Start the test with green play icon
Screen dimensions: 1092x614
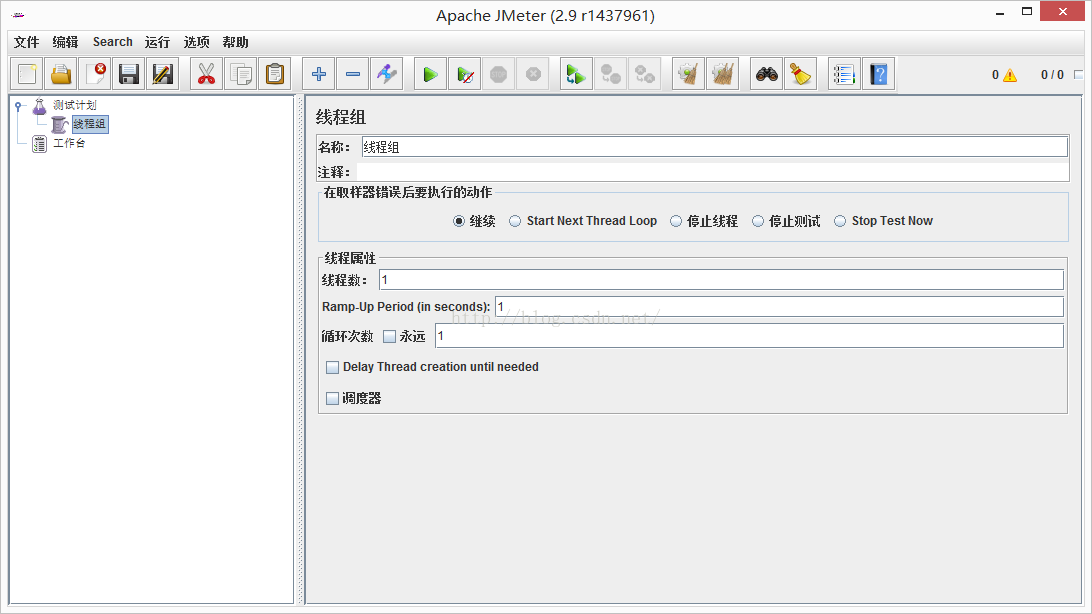point(431,74)
